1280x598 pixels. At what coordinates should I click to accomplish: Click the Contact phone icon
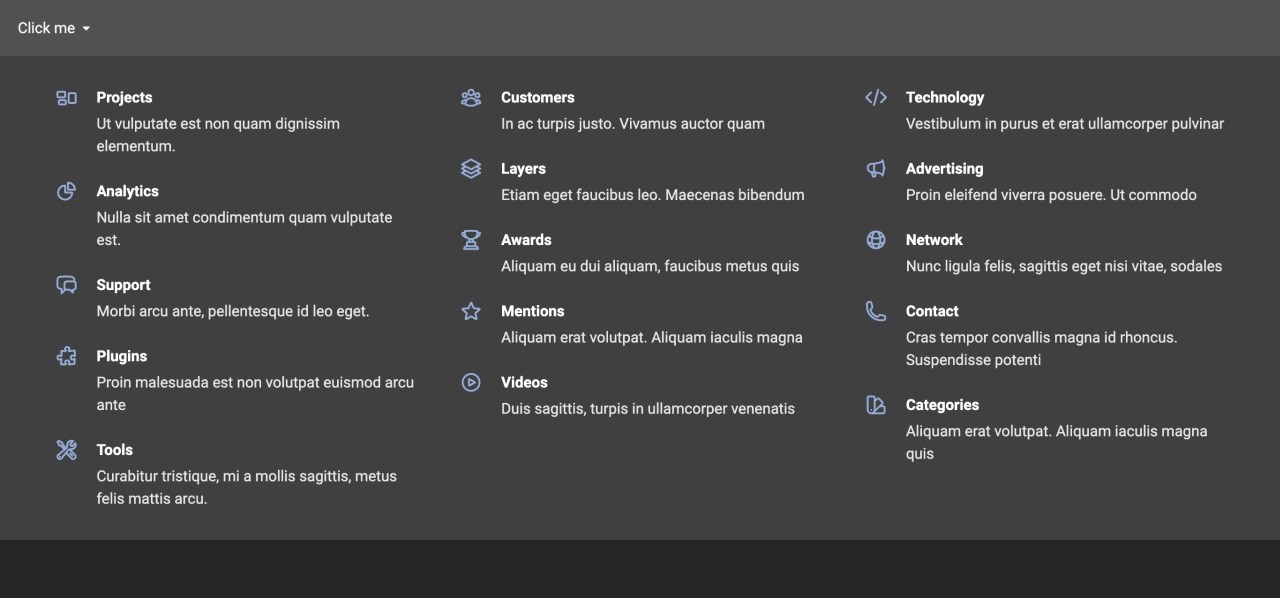tap(876, 311)
